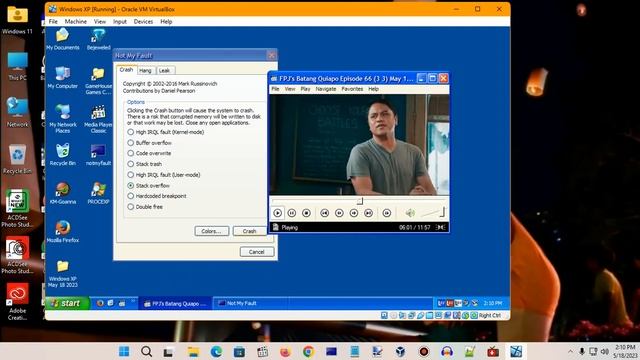Click the XP start button
The height and width of the screenshot is (360, 640).
[x=67, y=303]
